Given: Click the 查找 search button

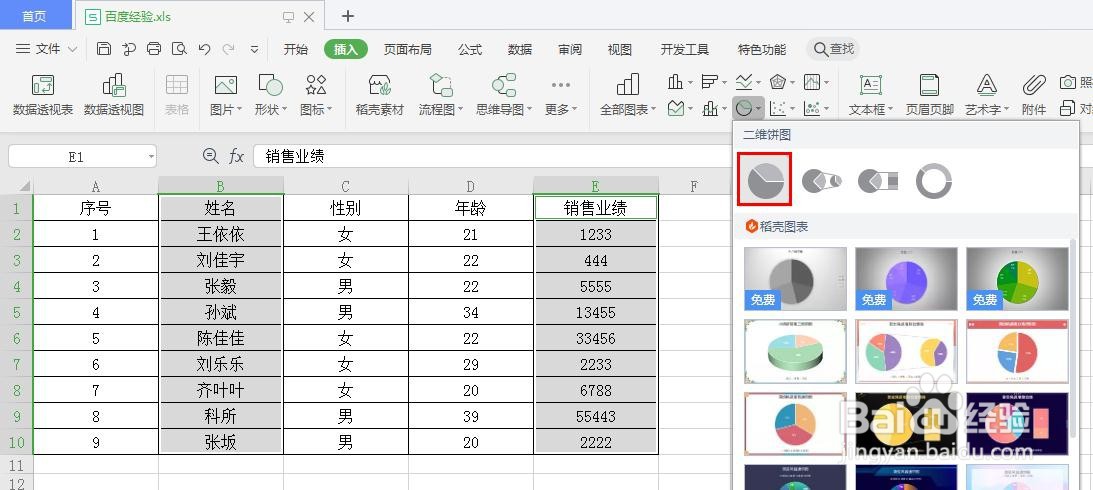Looking at the screenshot, I should point(833,49).
